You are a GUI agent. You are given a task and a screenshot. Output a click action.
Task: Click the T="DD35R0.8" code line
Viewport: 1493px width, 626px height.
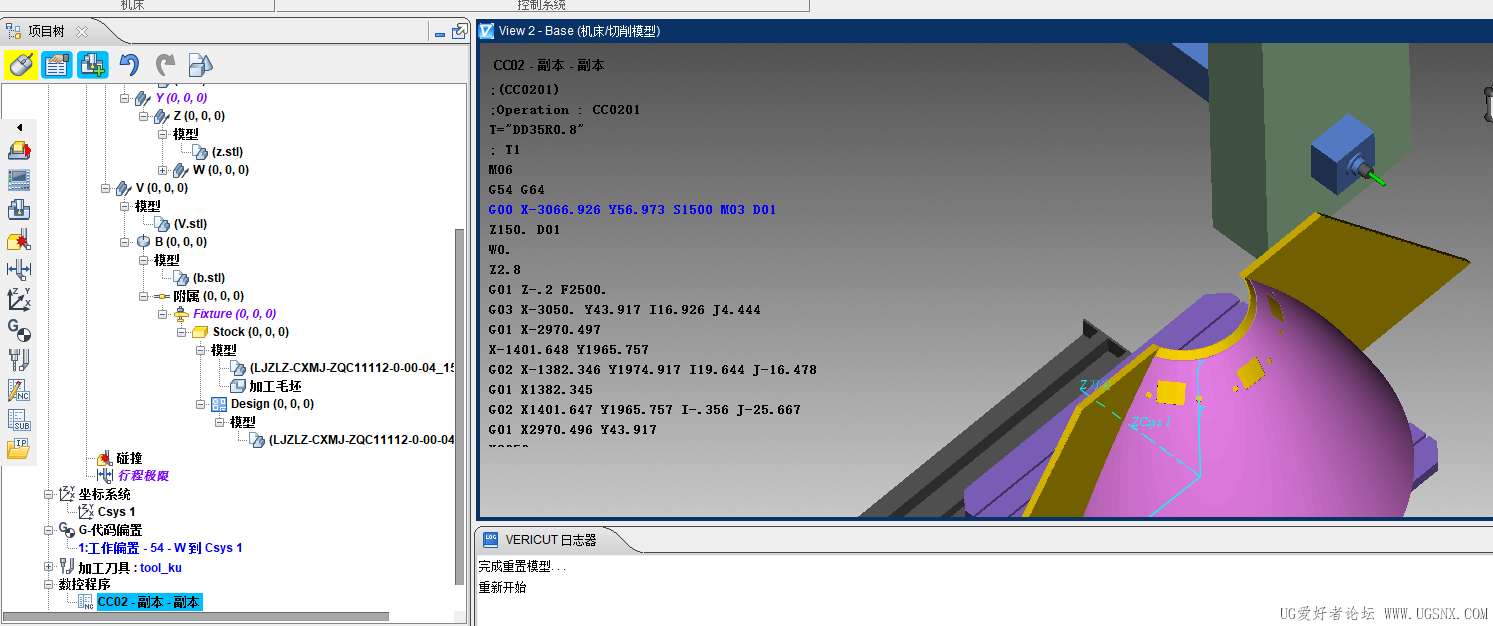tap(536, 130)
